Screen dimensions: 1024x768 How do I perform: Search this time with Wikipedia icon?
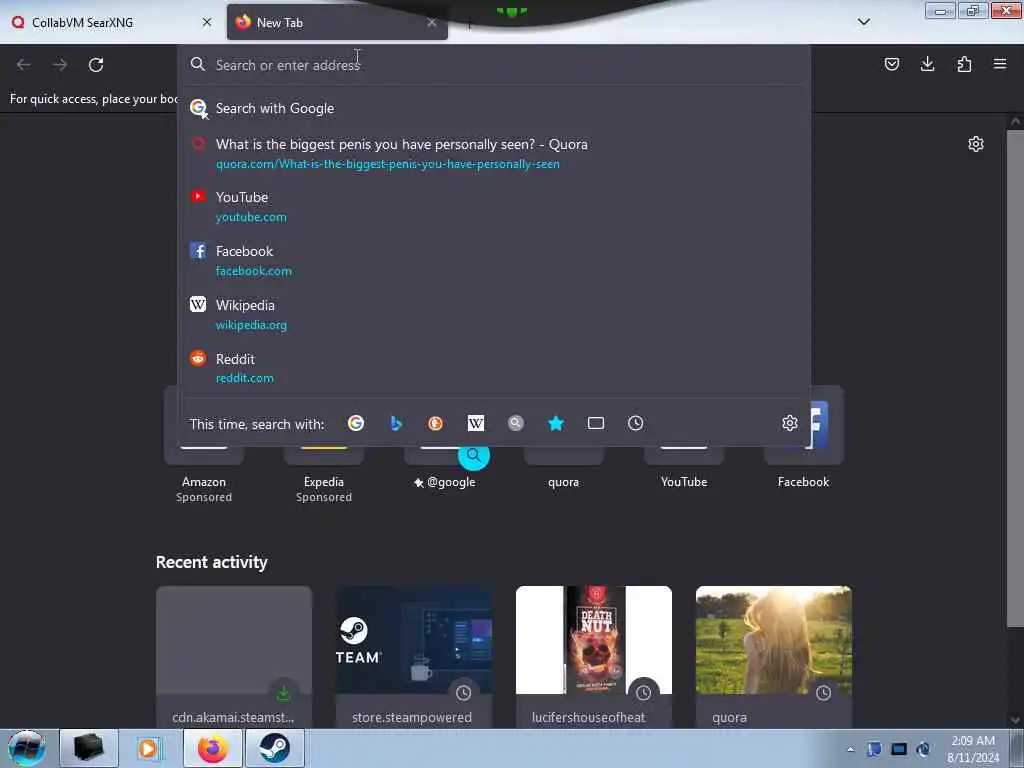(475, 423)
